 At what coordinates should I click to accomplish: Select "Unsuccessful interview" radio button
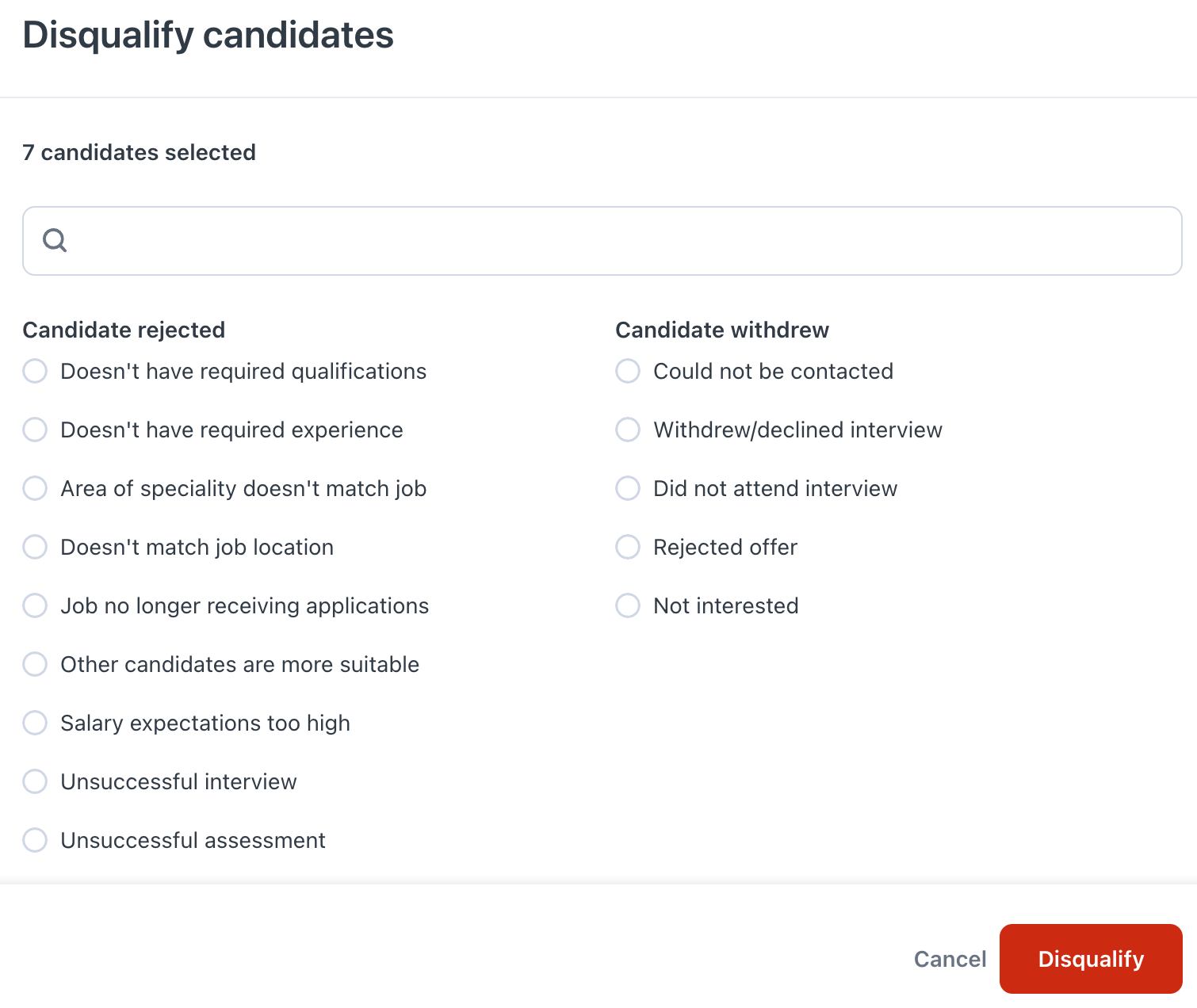[35, 781]
